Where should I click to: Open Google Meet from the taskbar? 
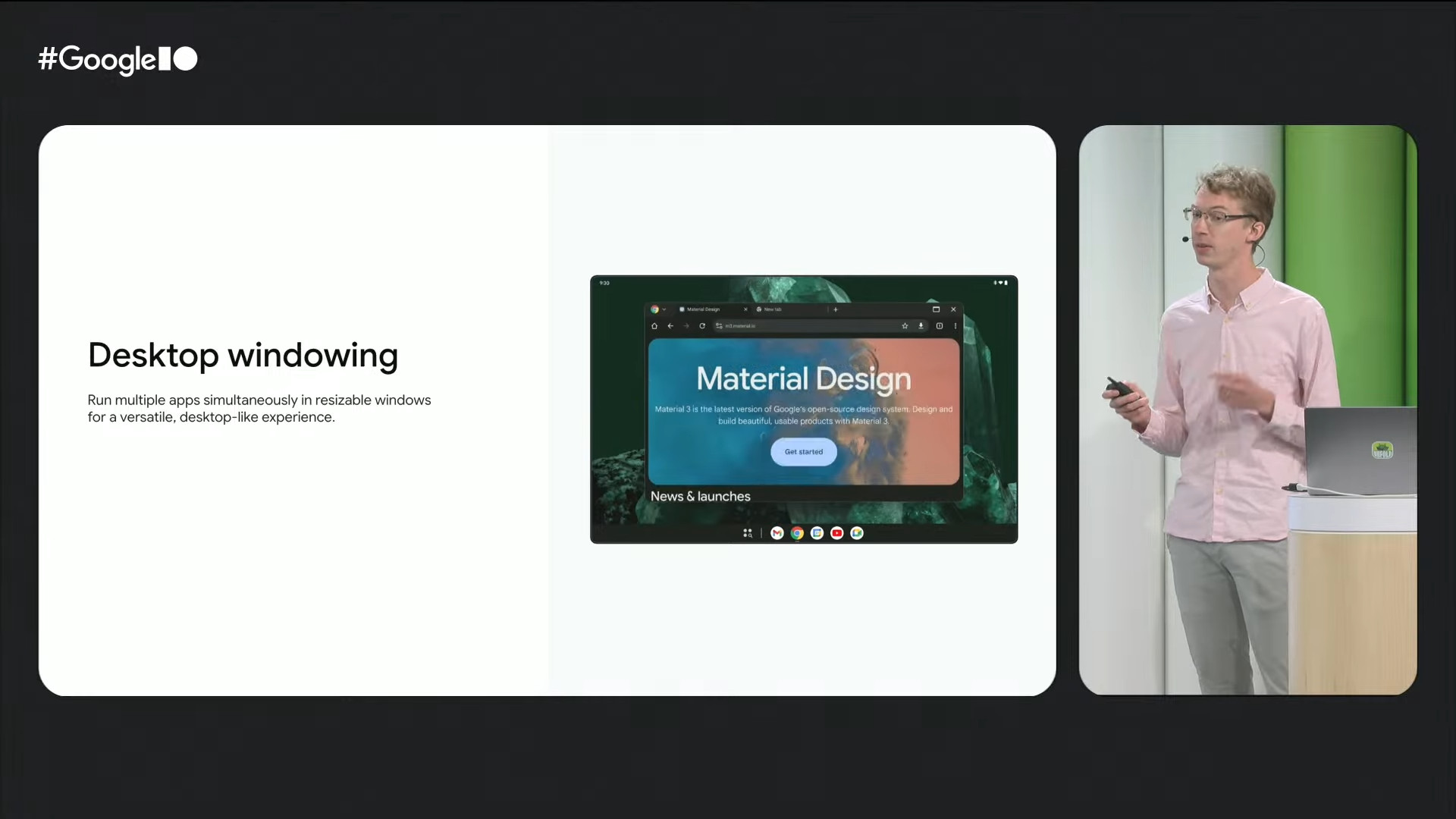click(x=857, y=533)
